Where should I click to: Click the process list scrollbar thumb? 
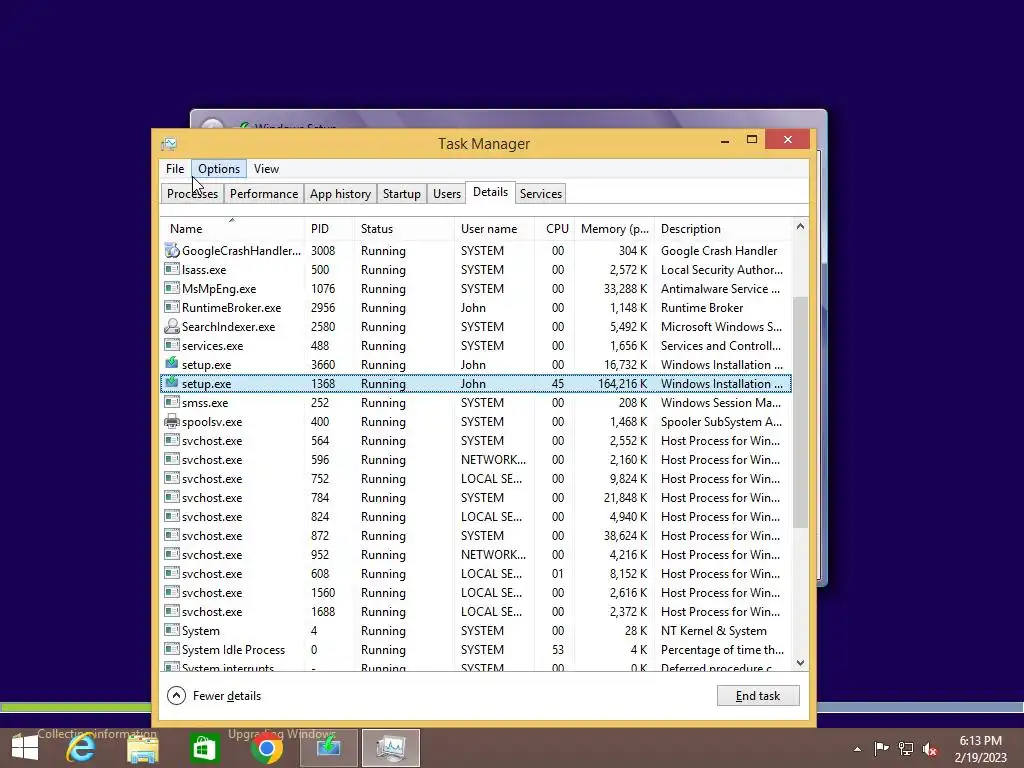[800, 413]
